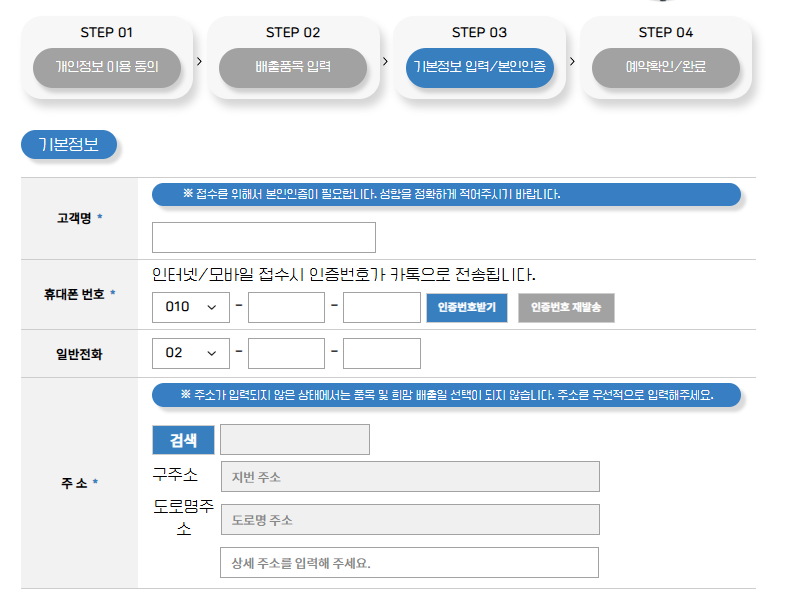Viewport: 792px width, 612px height.
Task: Click the mobile number last digits field
Action: coord(382,307)
